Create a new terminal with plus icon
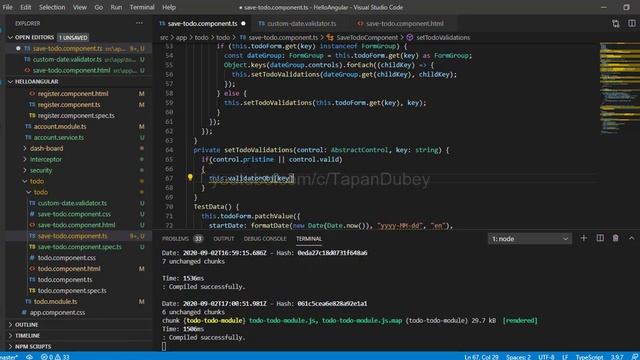Image resolution: width=640 pixels, height=360 pixels. 584,238
